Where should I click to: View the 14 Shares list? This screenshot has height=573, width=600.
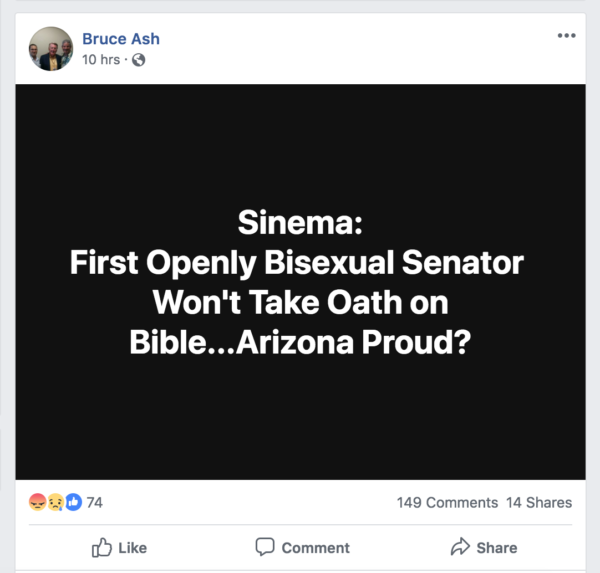(x=539, y=503)
